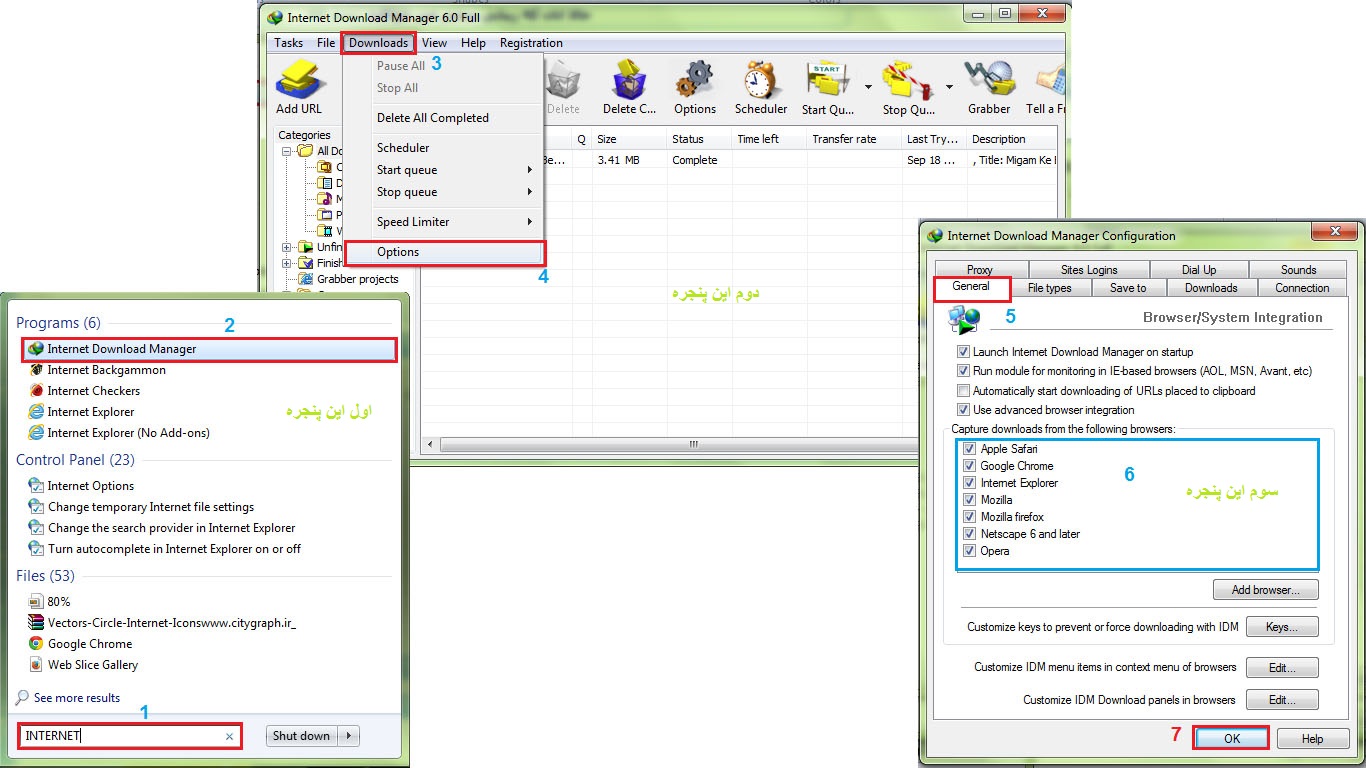Open Start Queue dropdown arrow in toolbar
Screen dimensions: 1366x768
coord(868,87)
